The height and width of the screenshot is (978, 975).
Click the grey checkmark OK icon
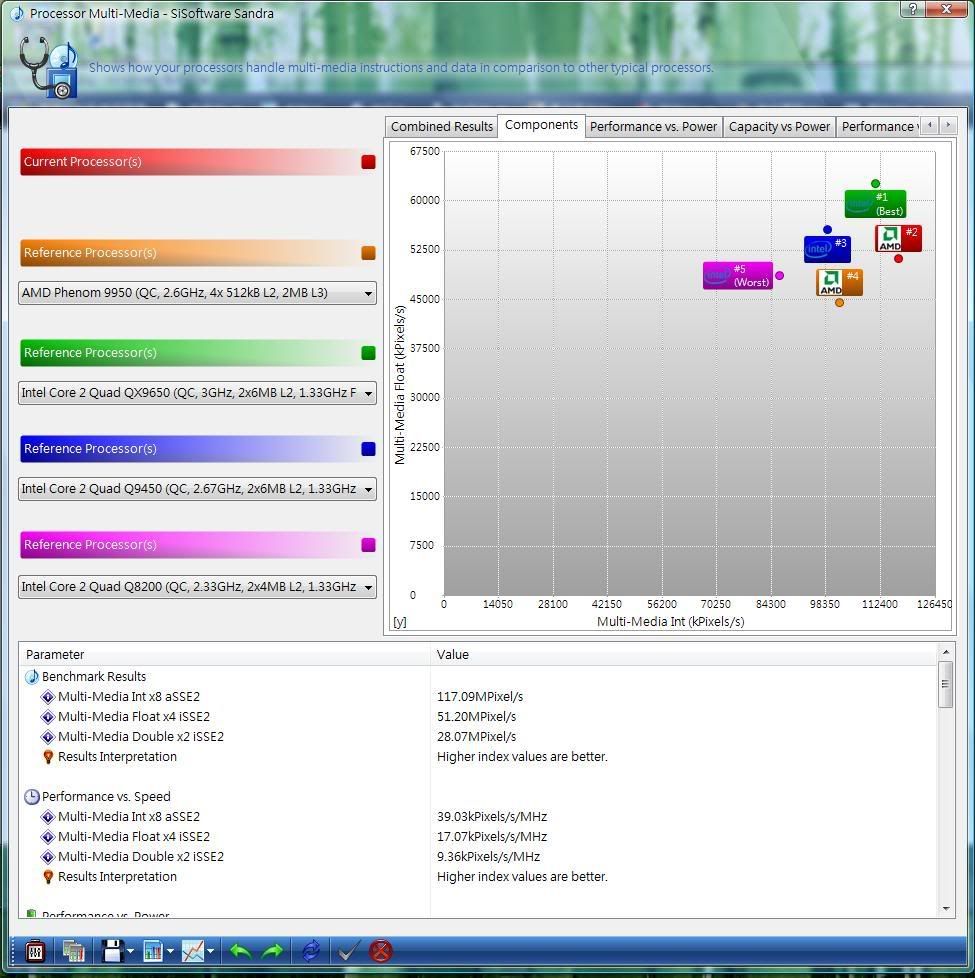point(348,951)
